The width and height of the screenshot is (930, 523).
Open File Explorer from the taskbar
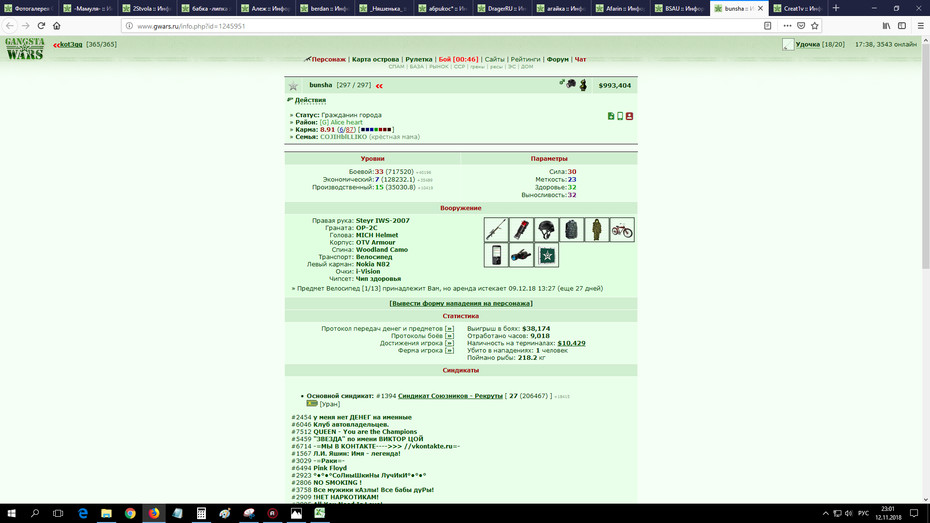(106, 514)
